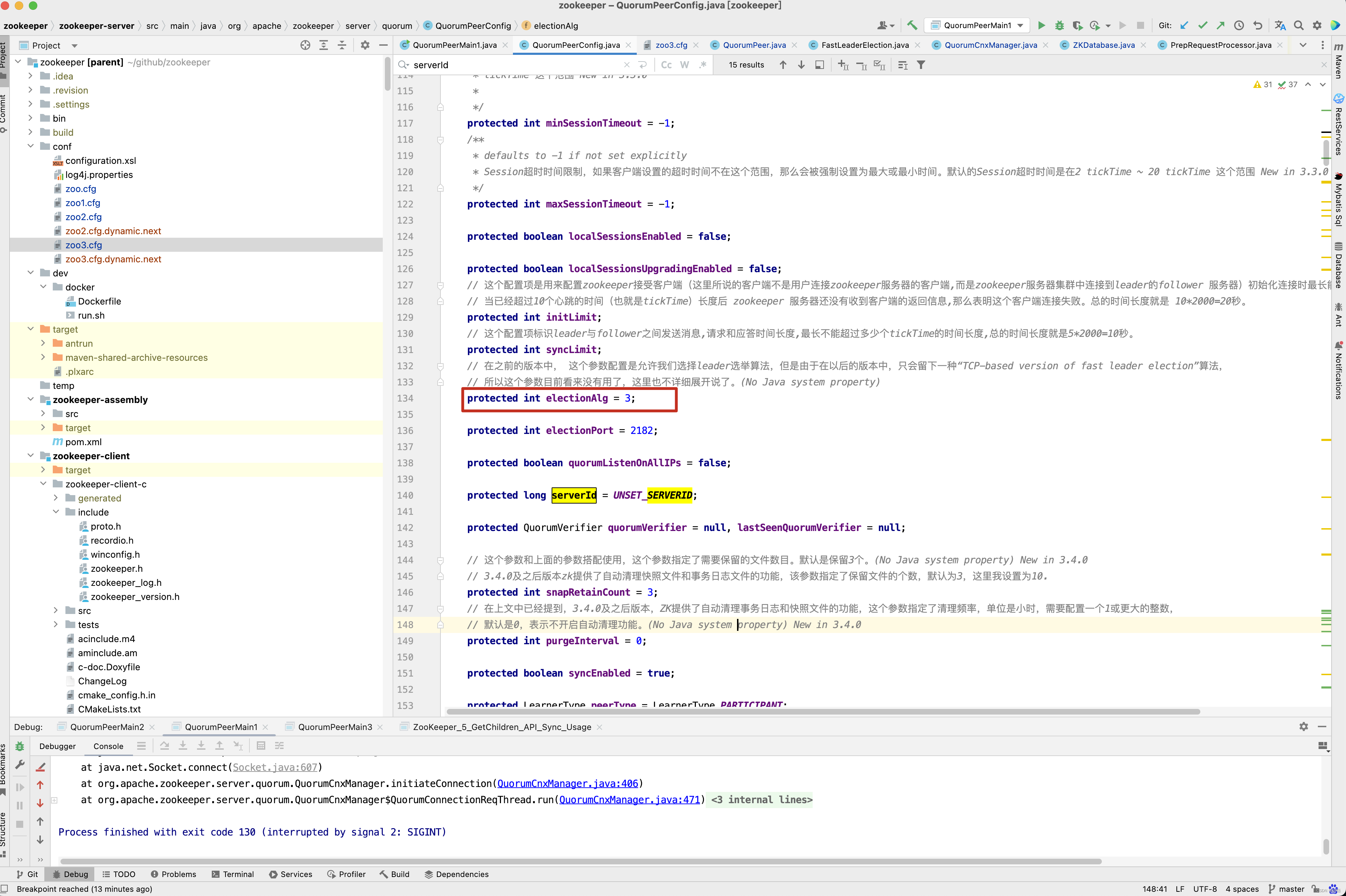Screen dimensions: 1346x896
Task: Open Project view mode dropdown
Action: pos(74,46)
